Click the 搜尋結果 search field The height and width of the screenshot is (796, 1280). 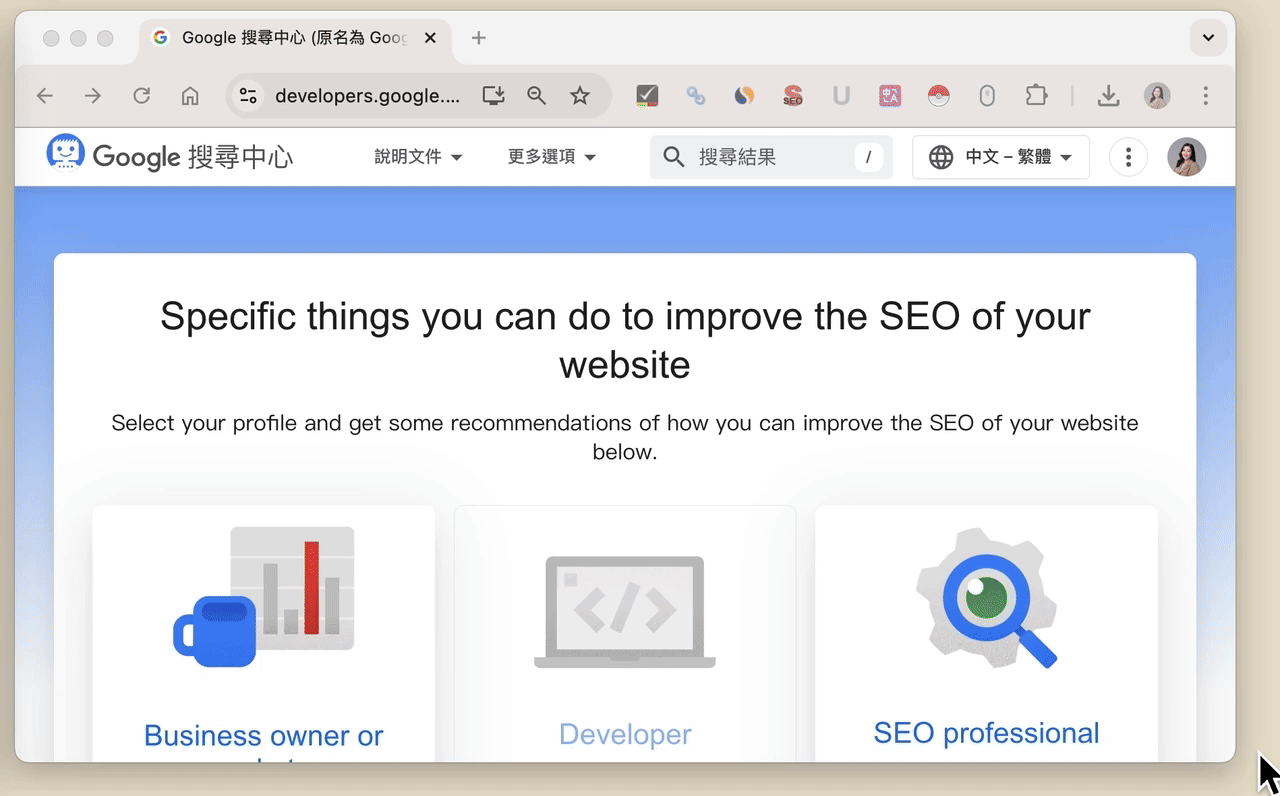(x=770, y=157)
